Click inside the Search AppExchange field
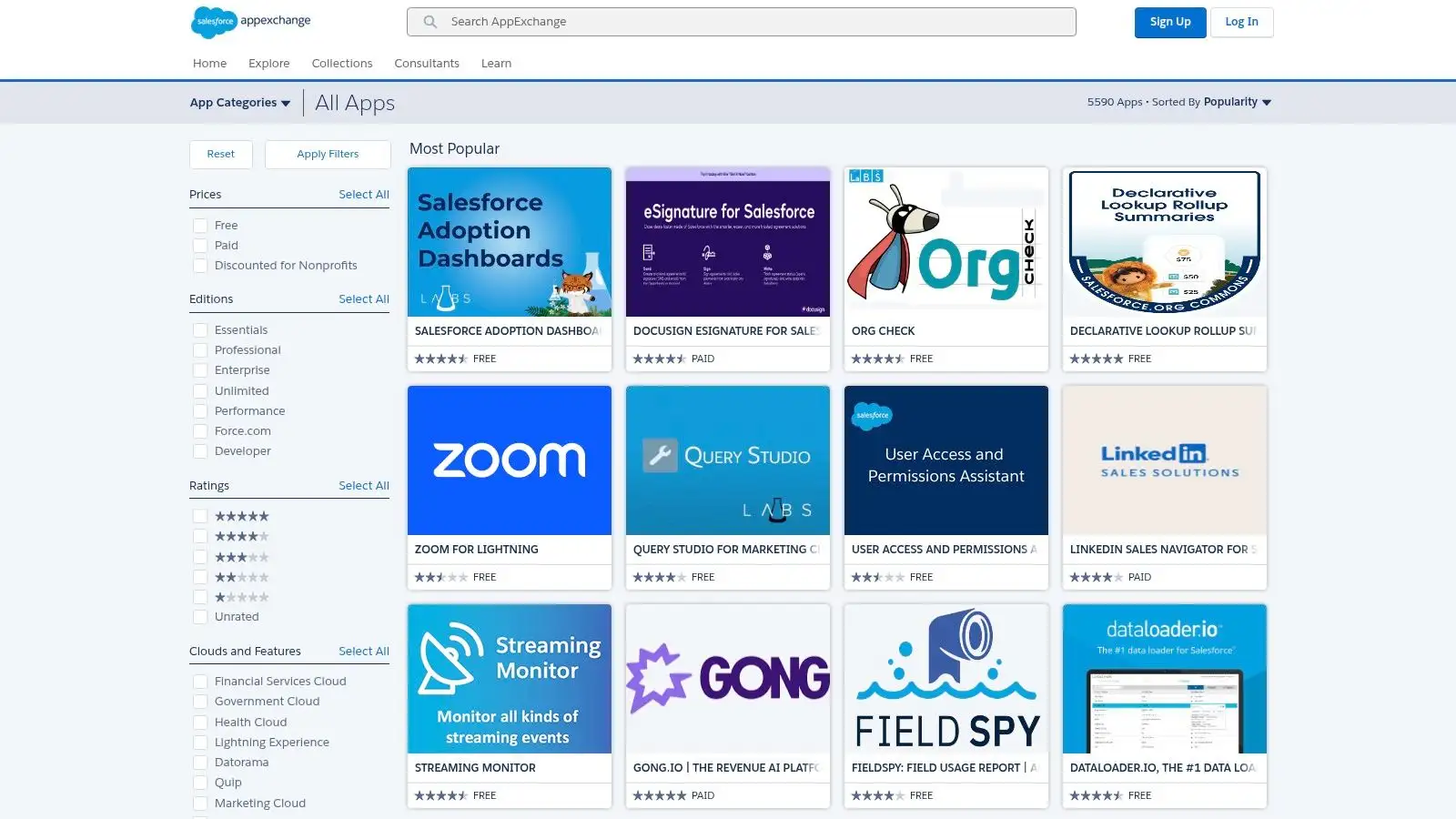The height and width of the screenshot is (819, 1456). pyautogui.click(x=740, y=21)
